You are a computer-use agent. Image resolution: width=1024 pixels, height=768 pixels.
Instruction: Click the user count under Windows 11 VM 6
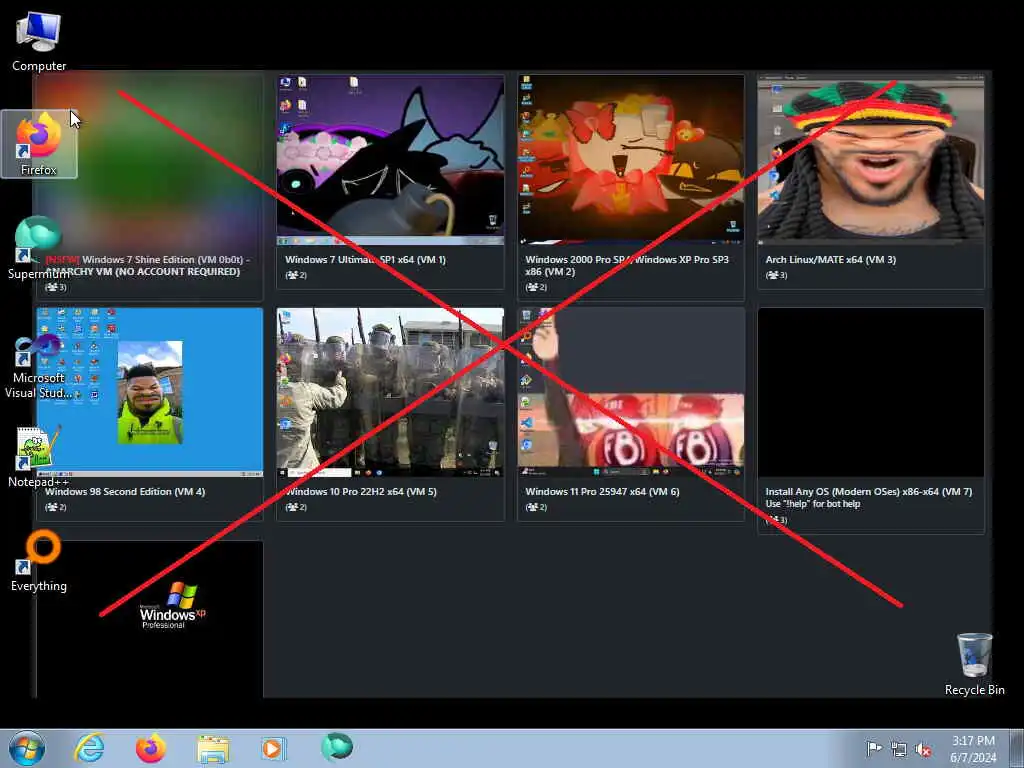536,507
